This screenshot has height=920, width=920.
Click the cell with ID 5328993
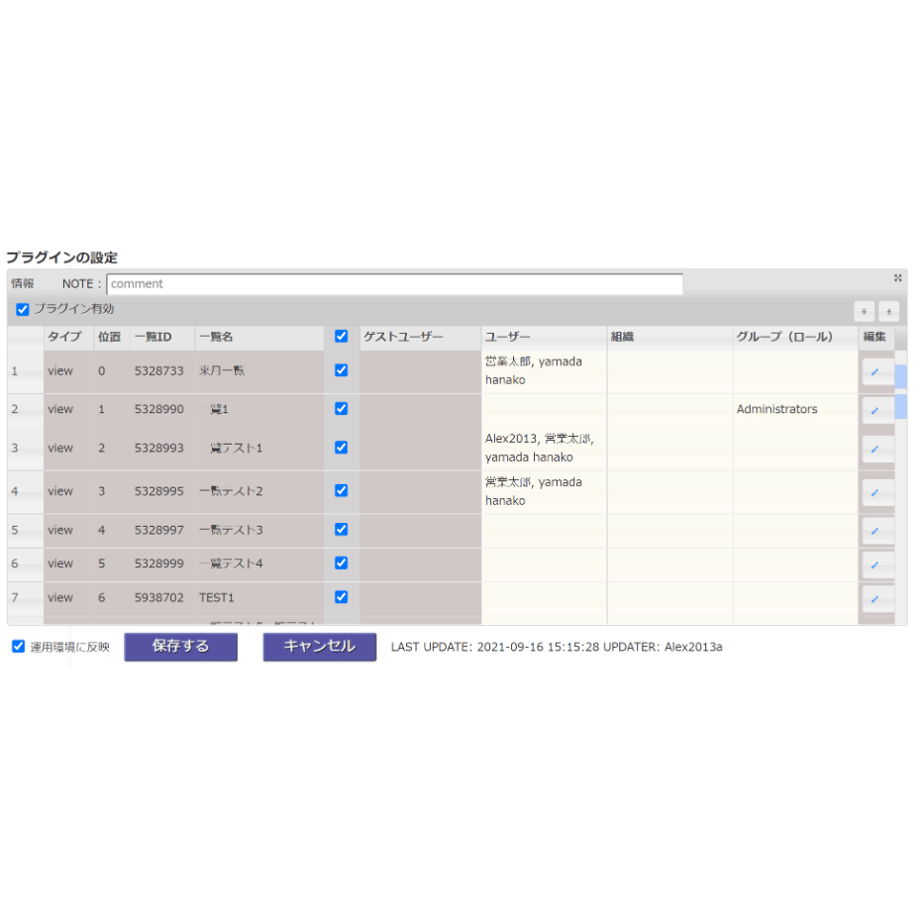coord(163,448)
